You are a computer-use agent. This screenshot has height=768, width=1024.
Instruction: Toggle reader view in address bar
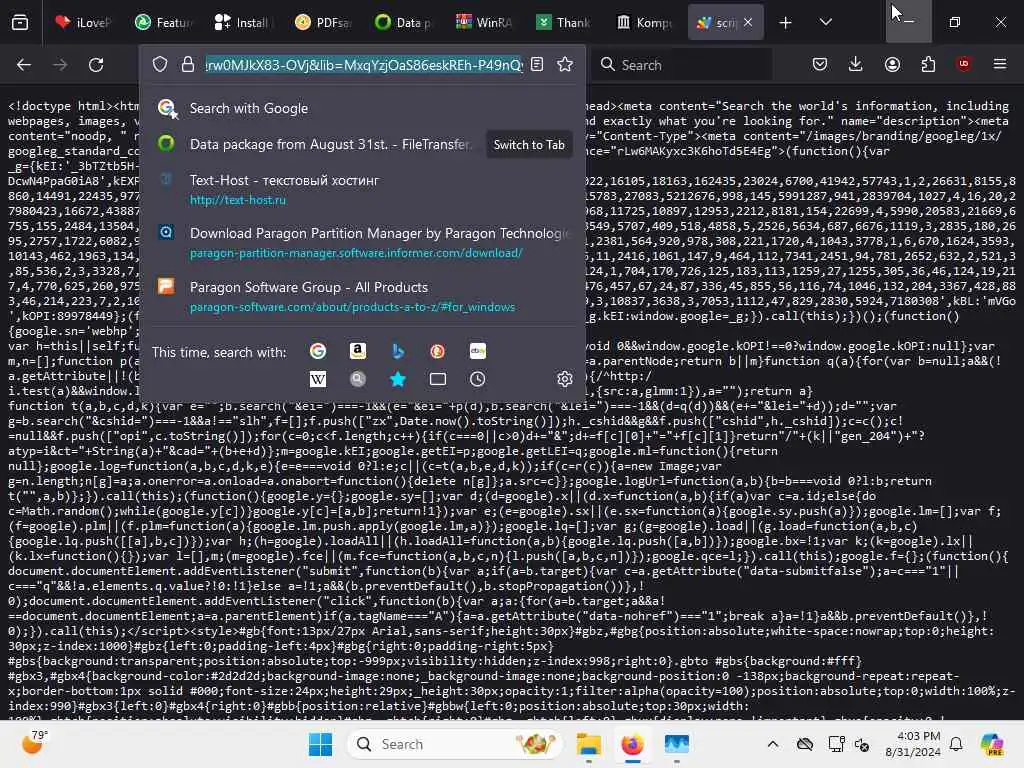tap(537, 64)
